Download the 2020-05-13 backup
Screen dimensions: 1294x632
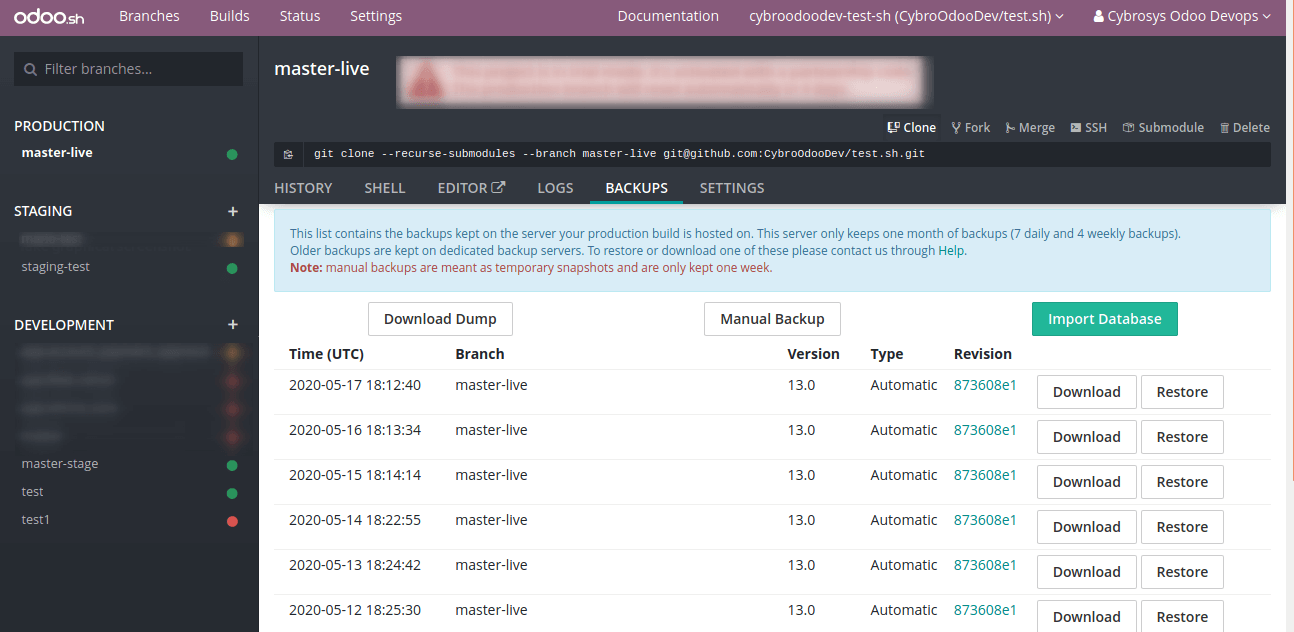click(x=1086, y=572)
